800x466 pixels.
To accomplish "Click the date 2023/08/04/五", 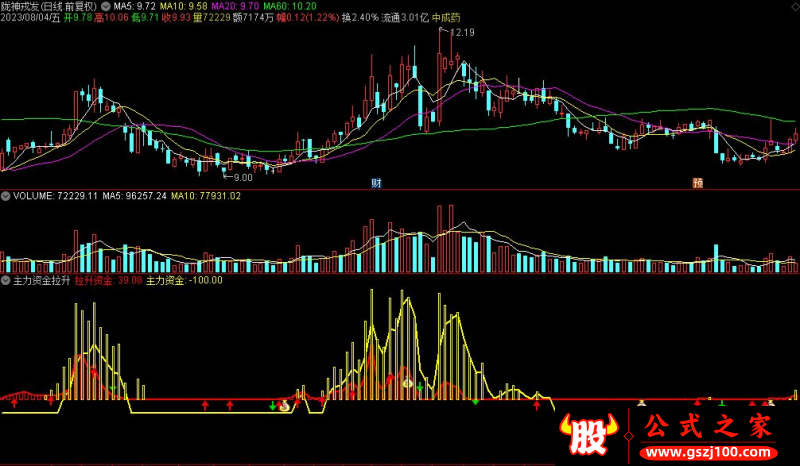I will coord(30,18).
